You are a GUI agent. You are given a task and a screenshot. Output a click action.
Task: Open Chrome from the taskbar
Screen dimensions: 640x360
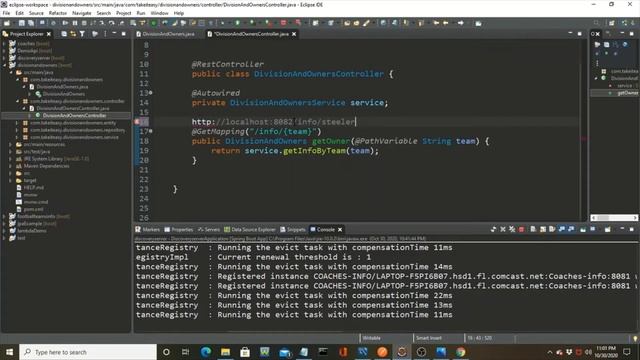(x=460, y=352)
